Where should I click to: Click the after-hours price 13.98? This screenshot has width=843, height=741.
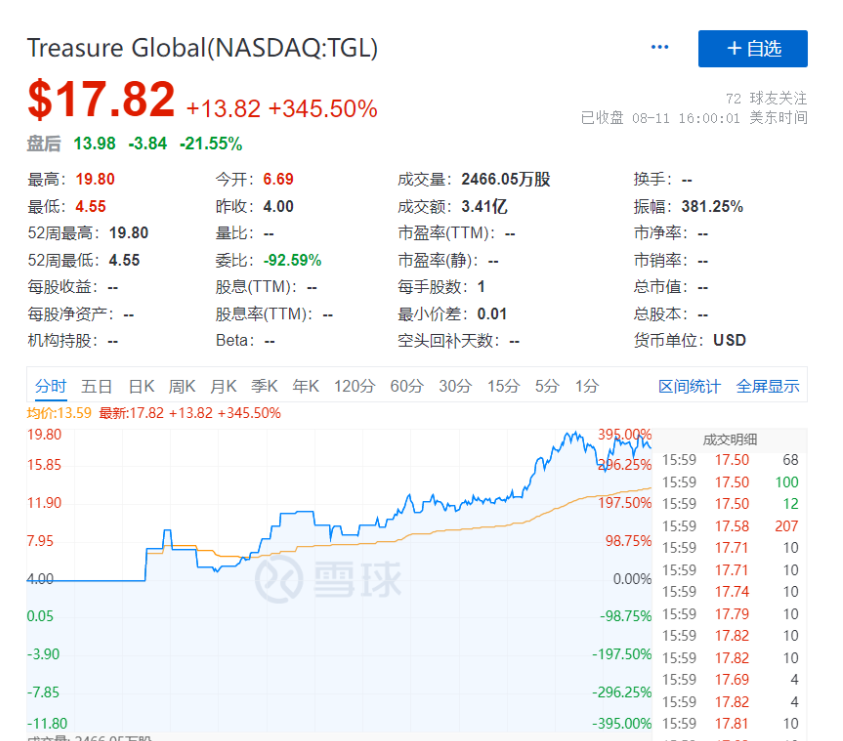[x=95, y=144]
